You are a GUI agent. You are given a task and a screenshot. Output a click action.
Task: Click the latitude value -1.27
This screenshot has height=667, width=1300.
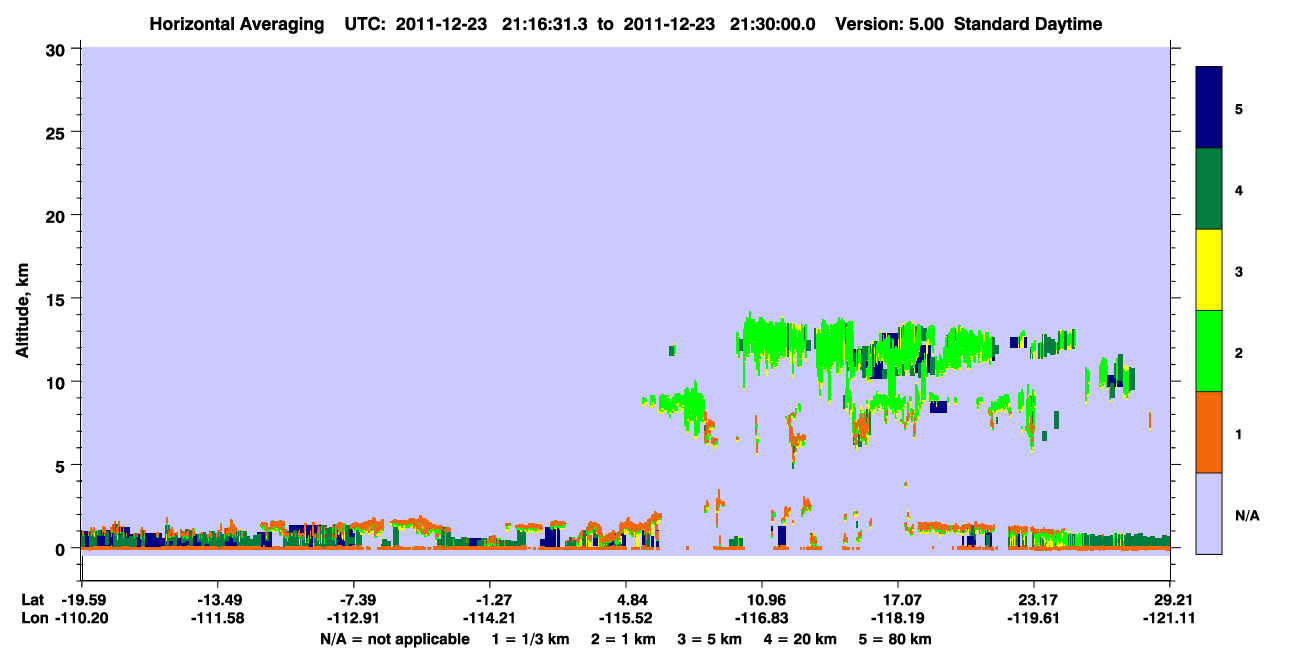pyautogui.click(x=490, y=600)
